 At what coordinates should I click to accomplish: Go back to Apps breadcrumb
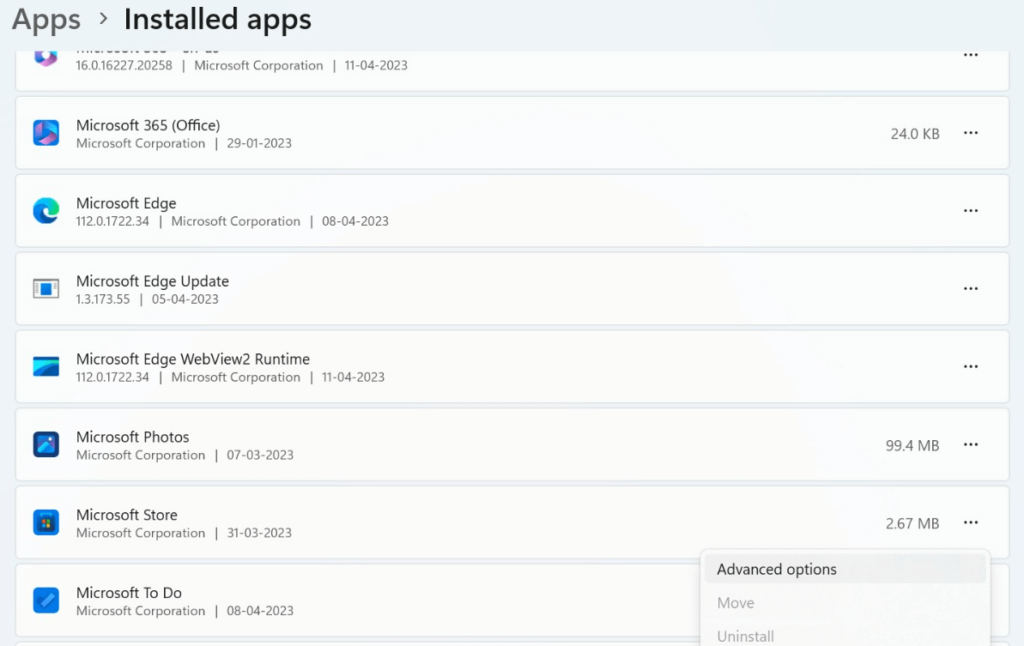[x=46, y=19]
